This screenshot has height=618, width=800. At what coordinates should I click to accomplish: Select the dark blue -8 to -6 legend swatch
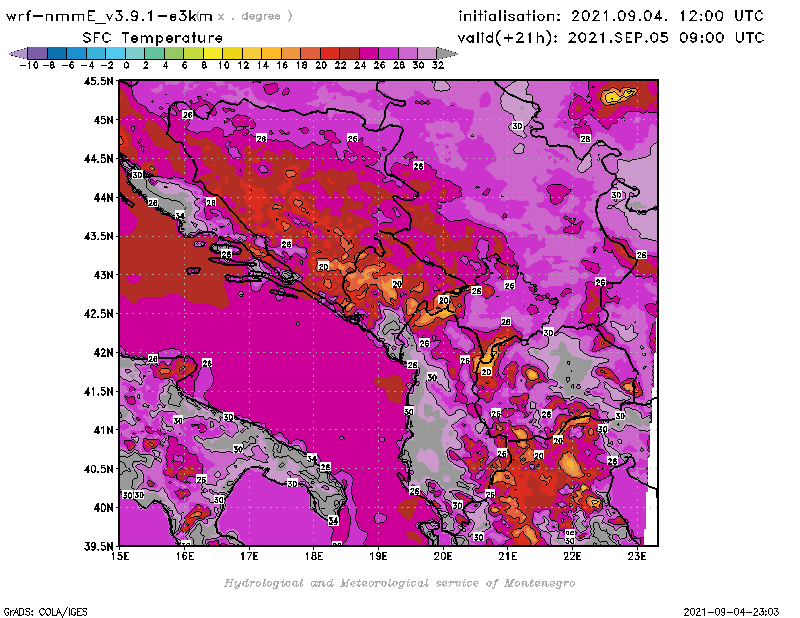coord(57,53)
